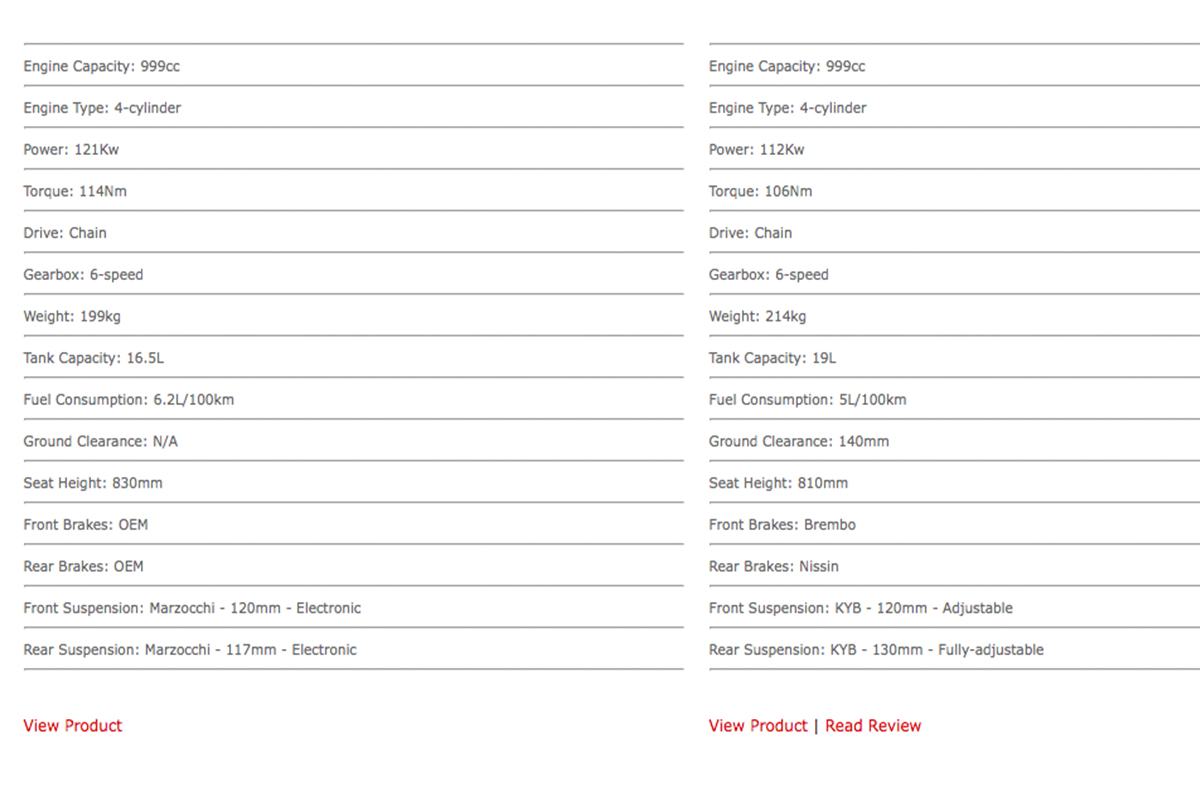Screen dimensions: 1200x800
Task: Click the Front Brakes: Brembo row
Action: (954, 524)
